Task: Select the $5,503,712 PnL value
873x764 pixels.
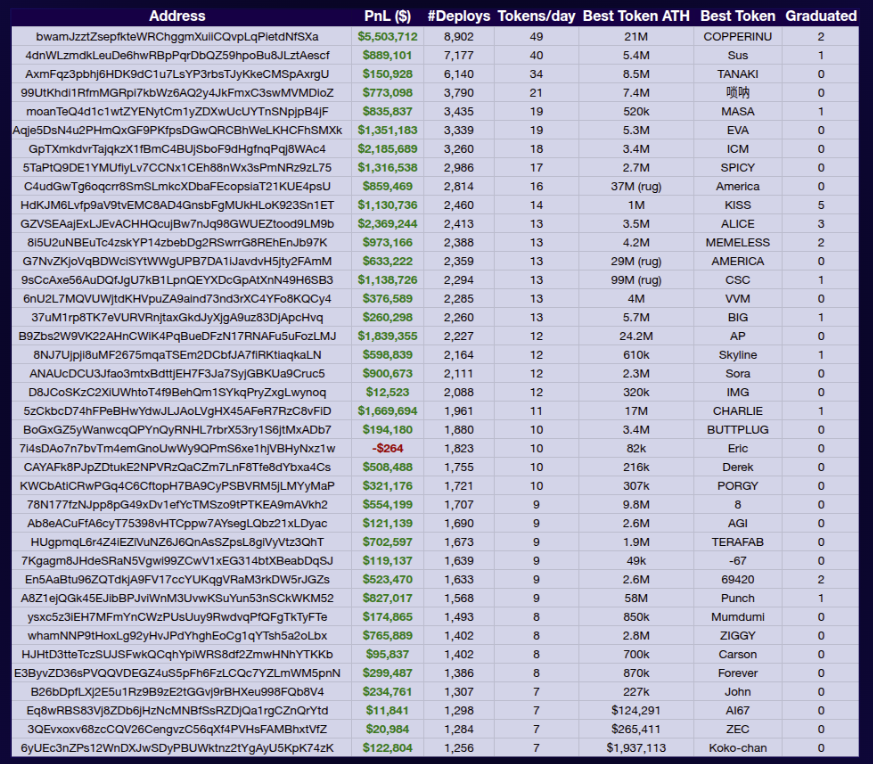Action: coord(388,37)
